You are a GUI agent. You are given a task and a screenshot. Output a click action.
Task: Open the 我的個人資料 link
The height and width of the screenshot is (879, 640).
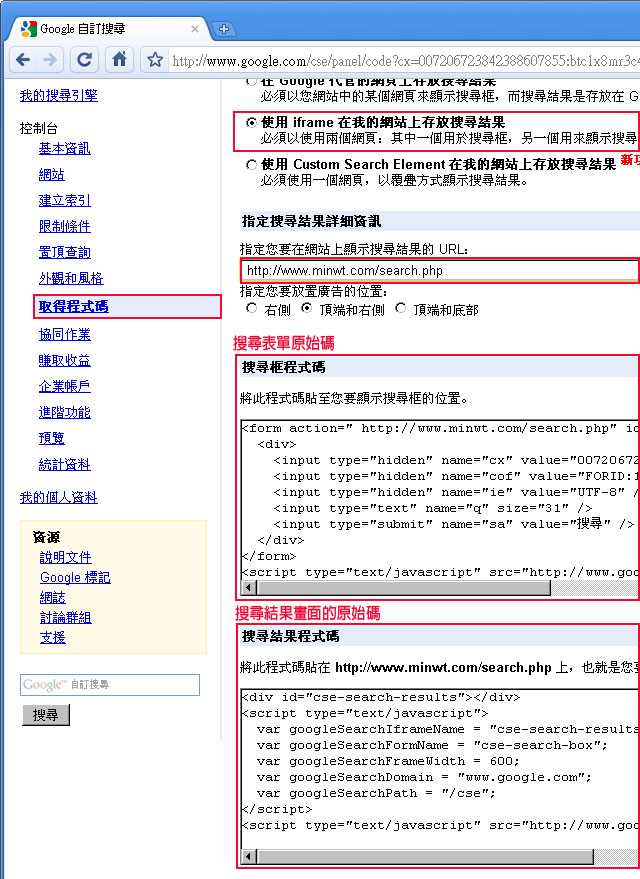58,498
